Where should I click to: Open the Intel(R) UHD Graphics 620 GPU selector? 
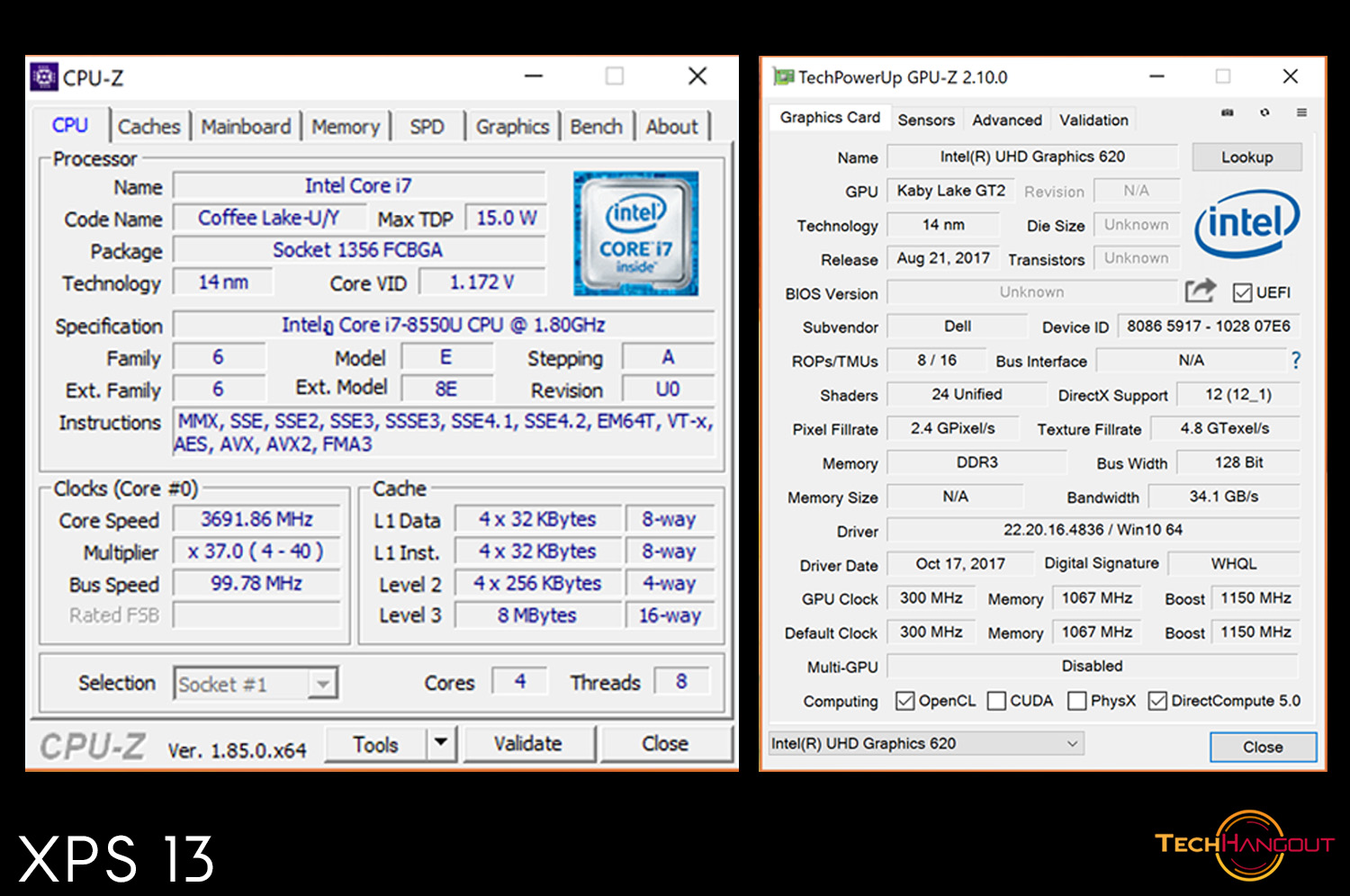tap(925, 743)
